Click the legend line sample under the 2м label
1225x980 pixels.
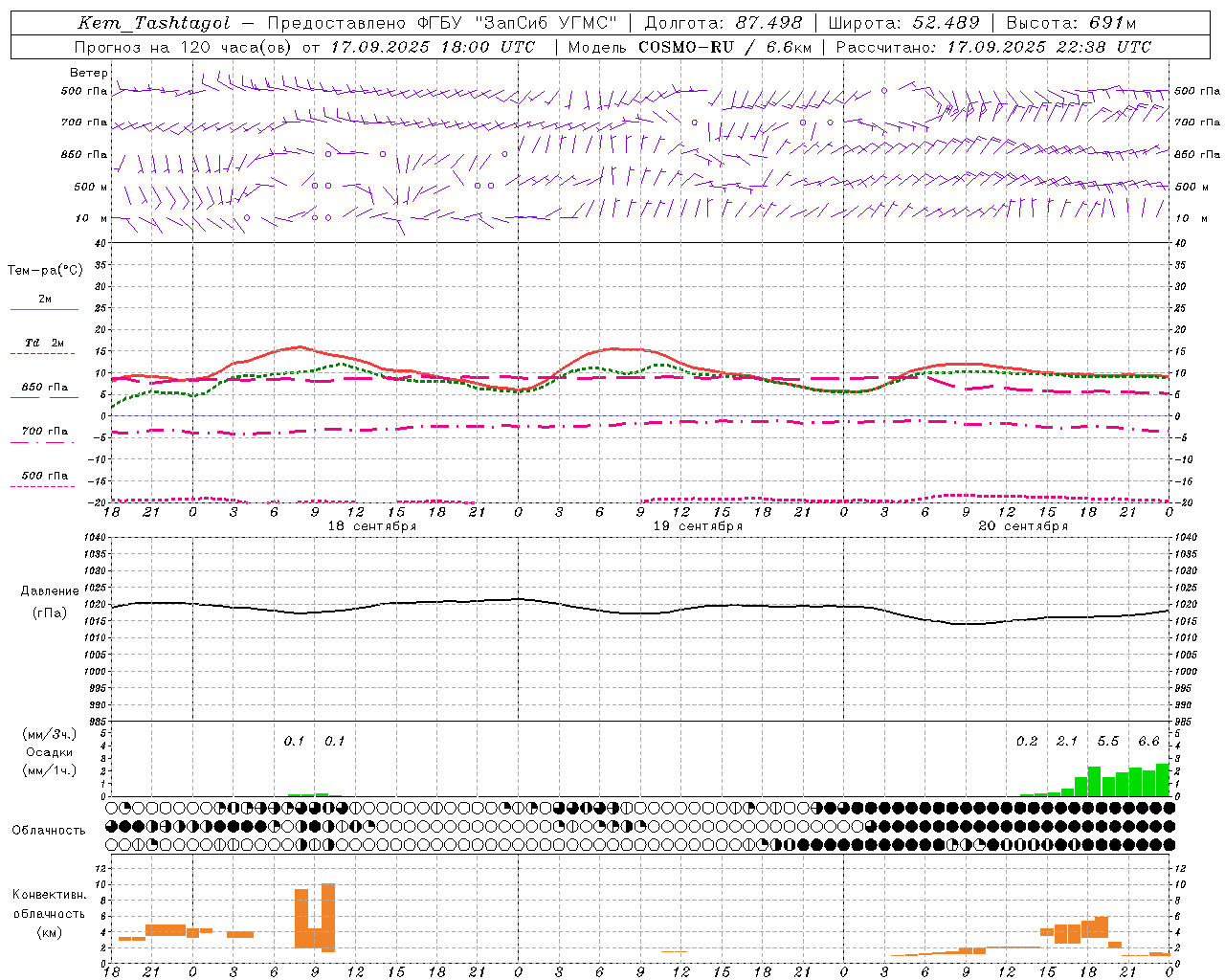pos(44,310)
